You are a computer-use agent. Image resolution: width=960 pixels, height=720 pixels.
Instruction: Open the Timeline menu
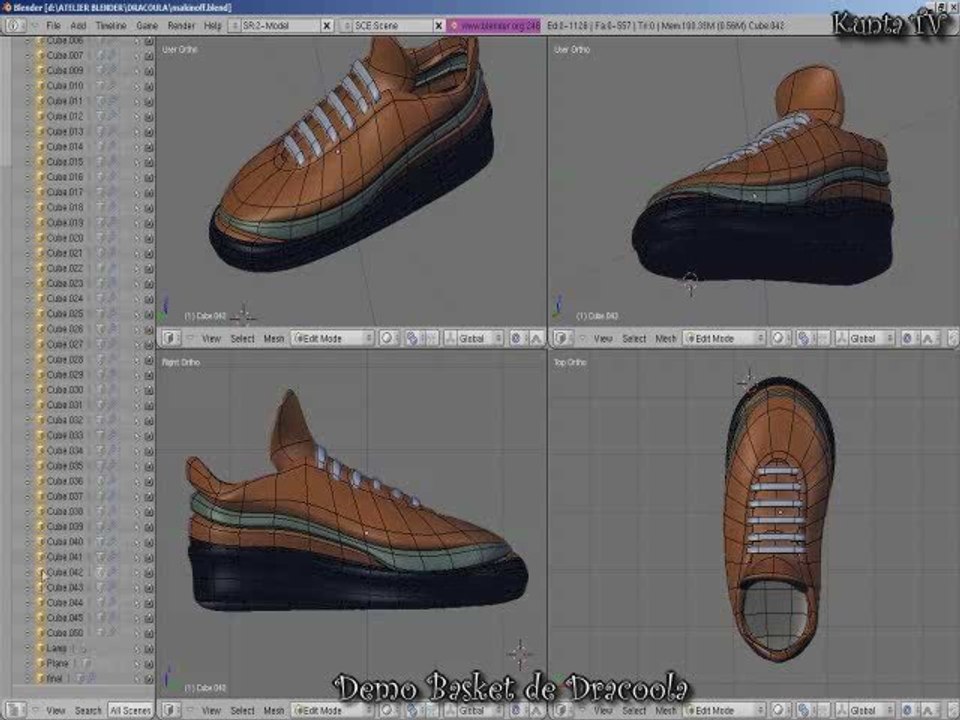pyautogui.click(x=111, y=26)
